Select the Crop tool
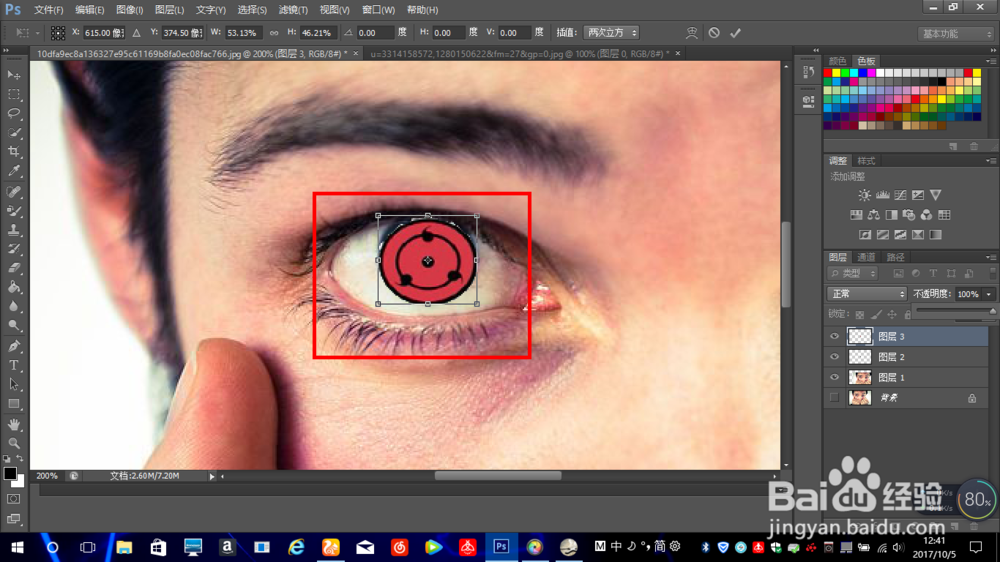The width and height of the screenshot is (1000, 562). pos(14,152)
